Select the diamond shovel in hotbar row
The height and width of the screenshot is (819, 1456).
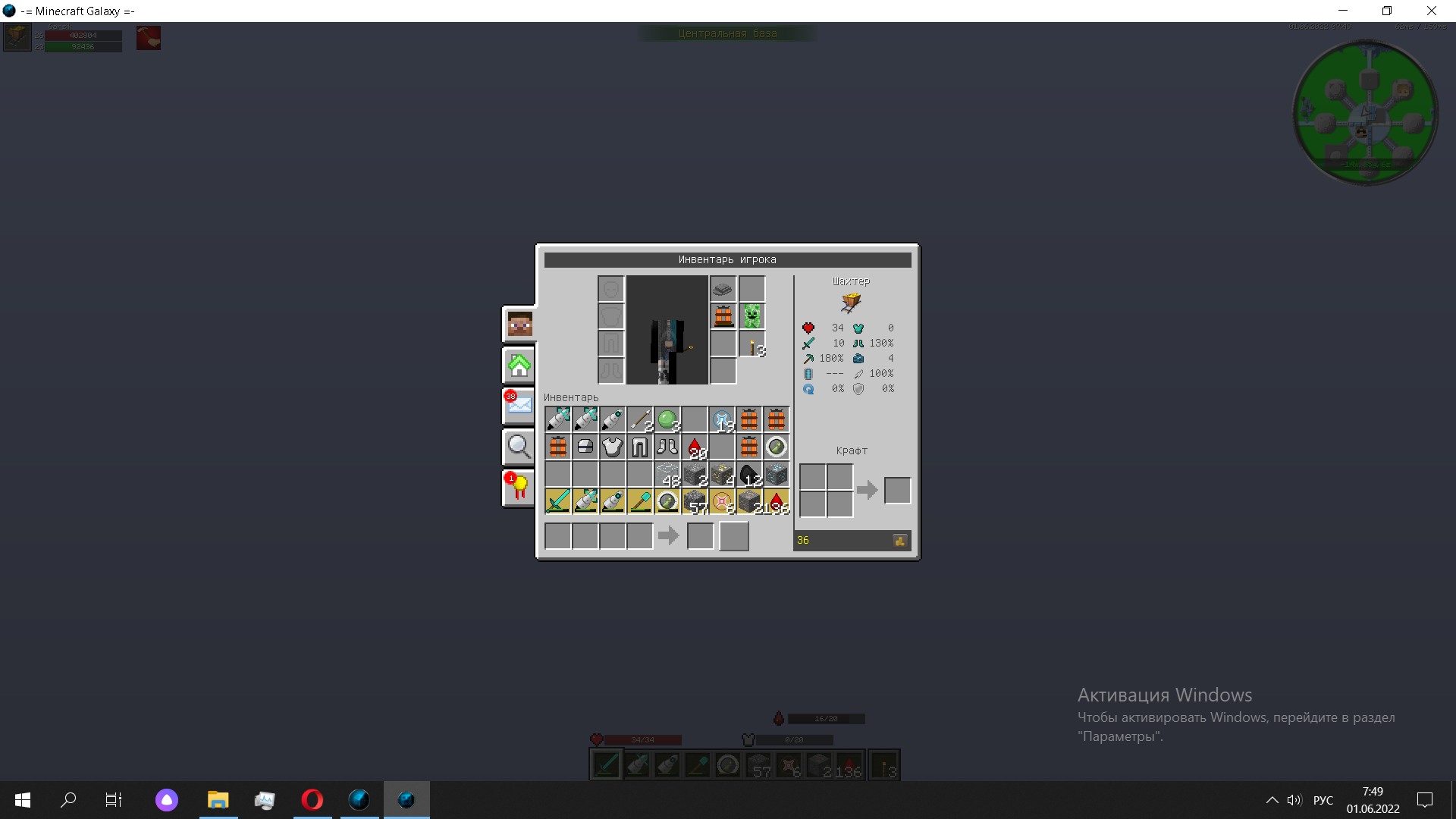coord(640,501)
